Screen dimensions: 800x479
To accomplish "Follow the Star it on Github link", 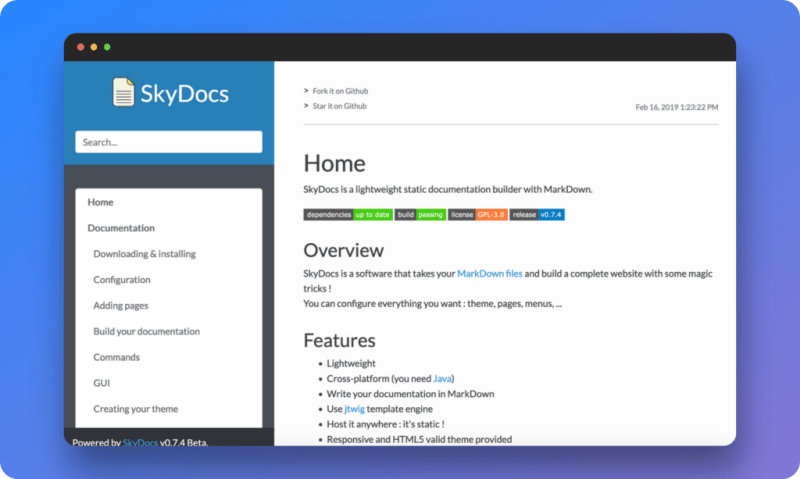I will pos(340,106).
